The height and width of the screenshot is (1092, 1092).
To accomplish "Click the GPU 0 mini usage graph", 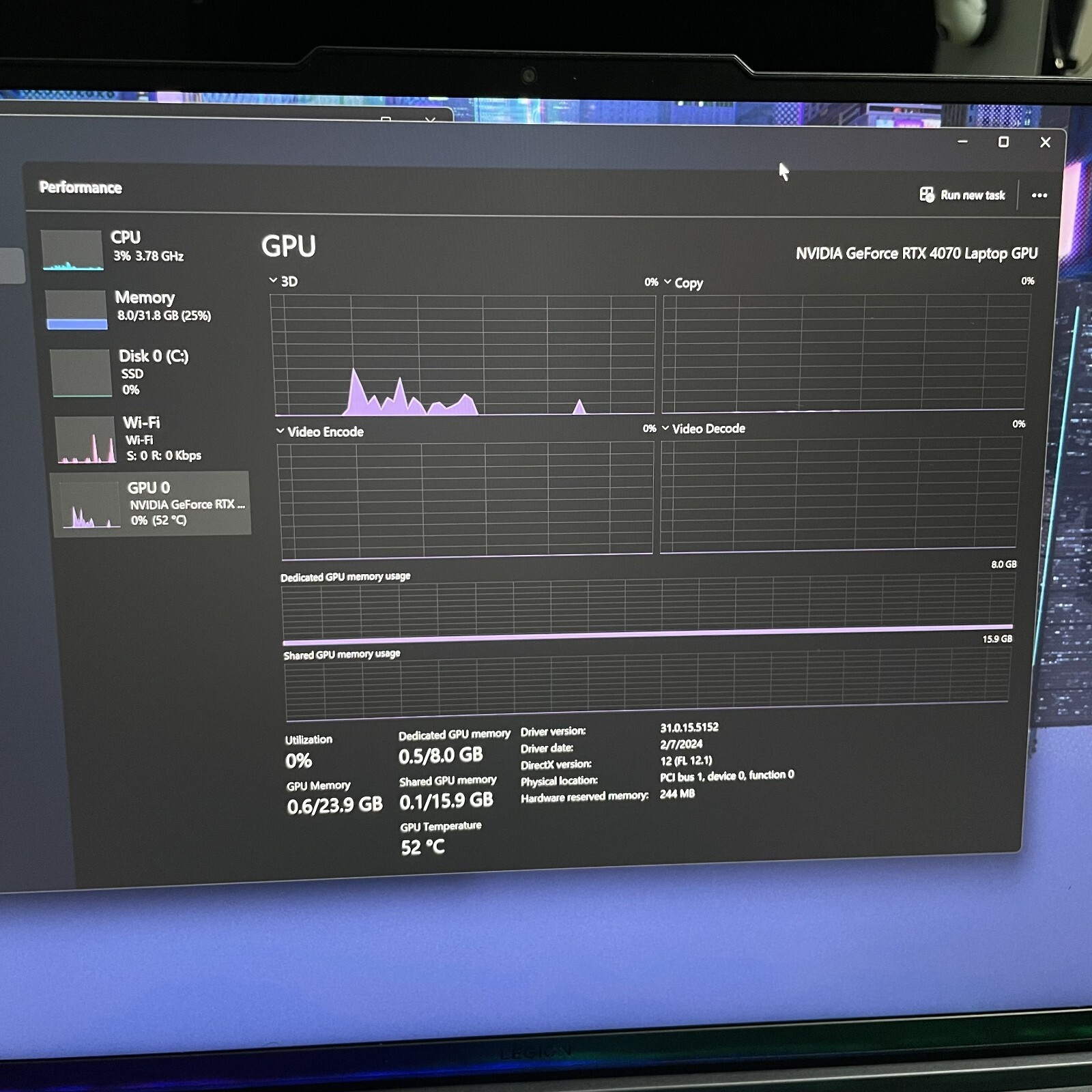I will click(x=91, y=506).
